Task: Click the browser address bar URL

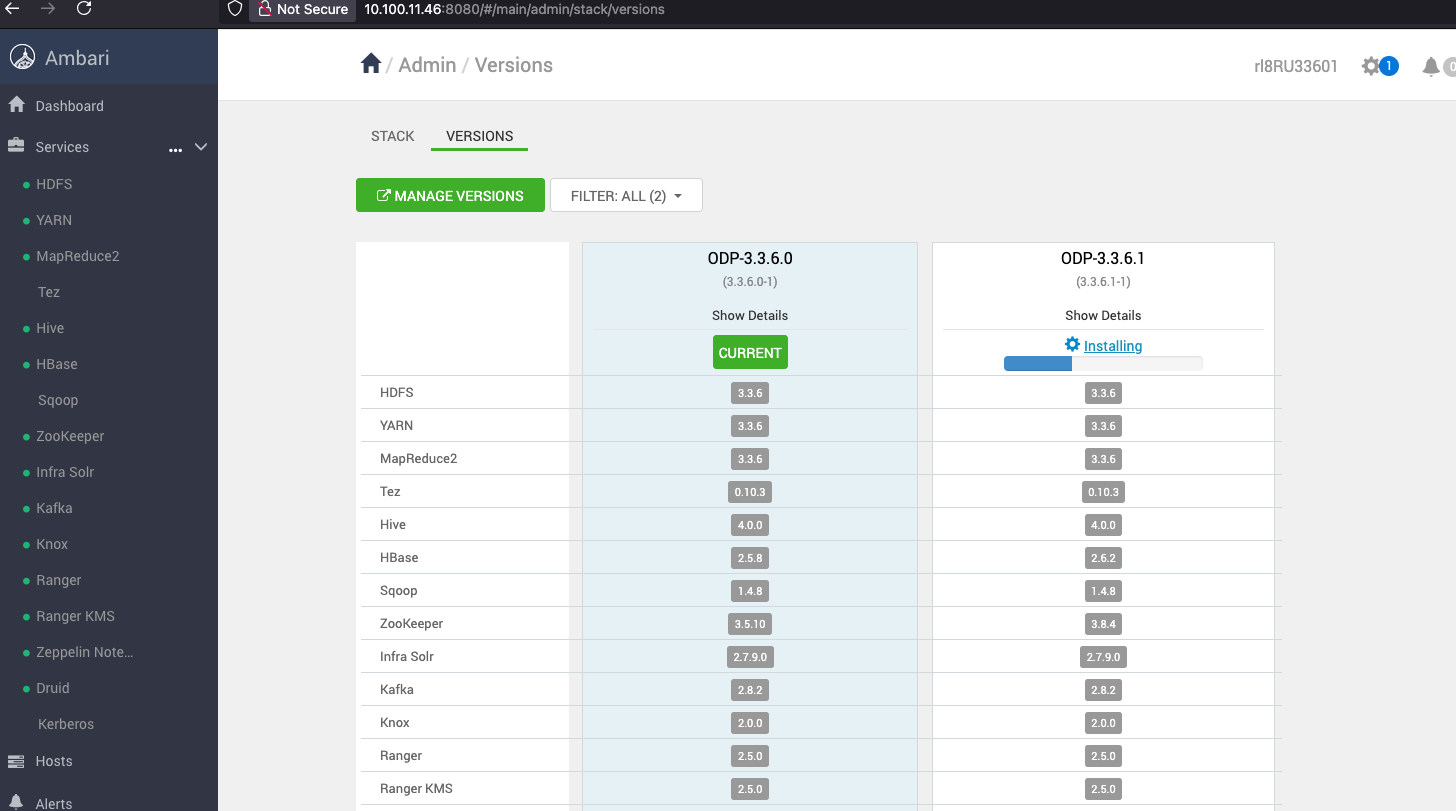Action: click(514, 9)
